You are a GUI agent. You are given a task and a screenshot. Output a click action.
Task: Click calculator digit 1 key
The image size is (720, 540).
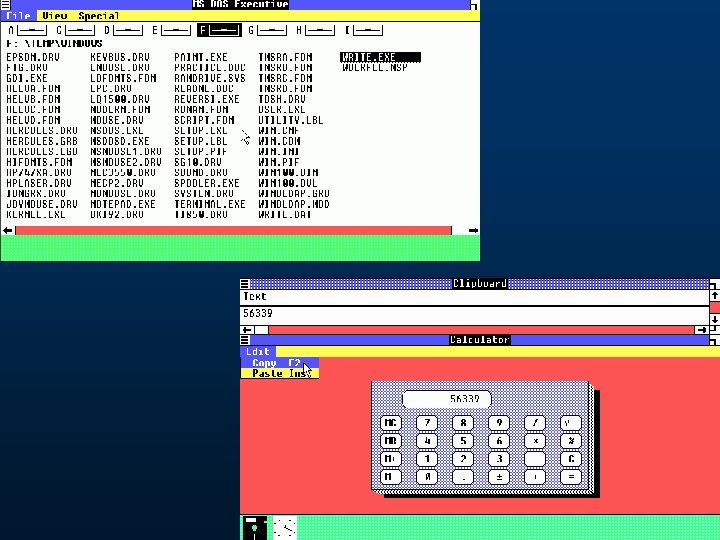tap(427, 459)
